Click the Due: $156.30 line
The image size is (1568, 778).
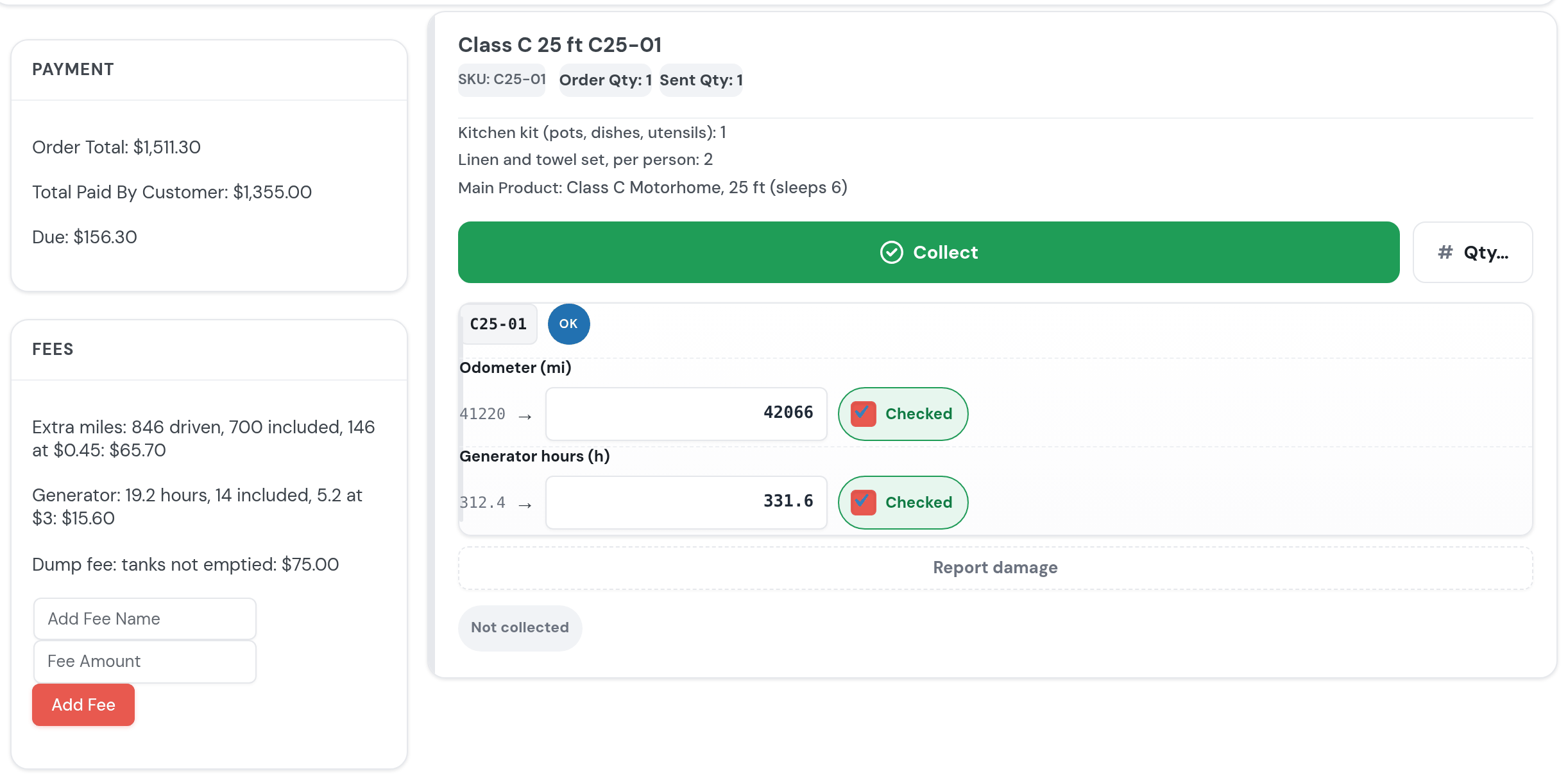click(x=85, y=238)
